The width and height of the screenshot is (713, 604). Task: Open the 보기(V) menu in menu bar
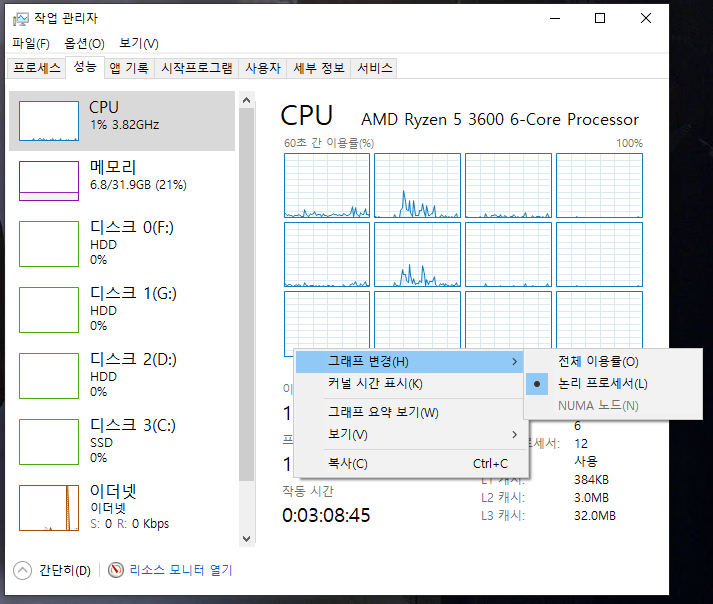(139, 44)
